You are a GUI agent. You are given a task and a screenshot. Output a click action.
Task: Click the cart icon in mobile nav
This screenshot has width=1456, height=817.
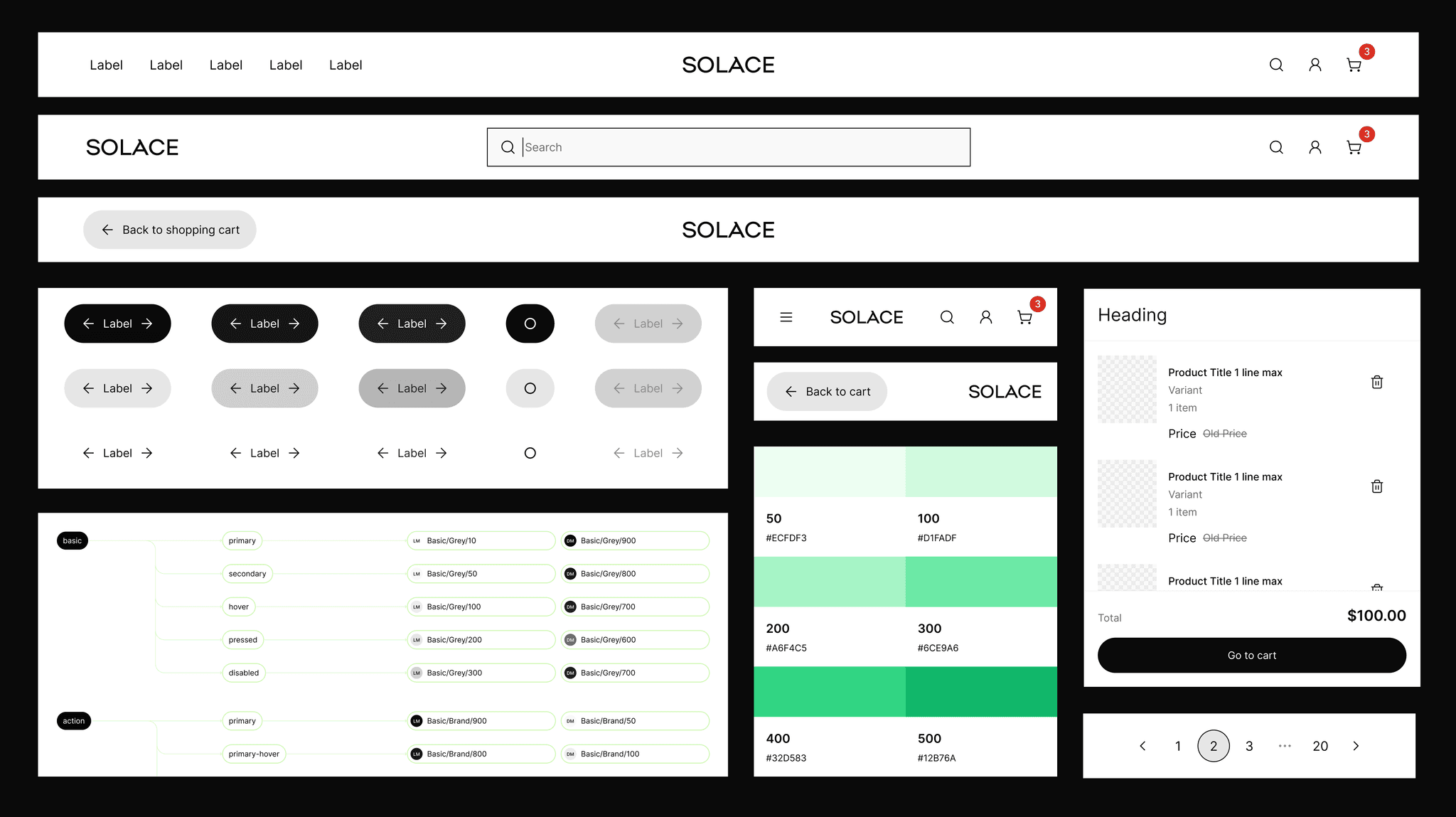[1024, 316]
